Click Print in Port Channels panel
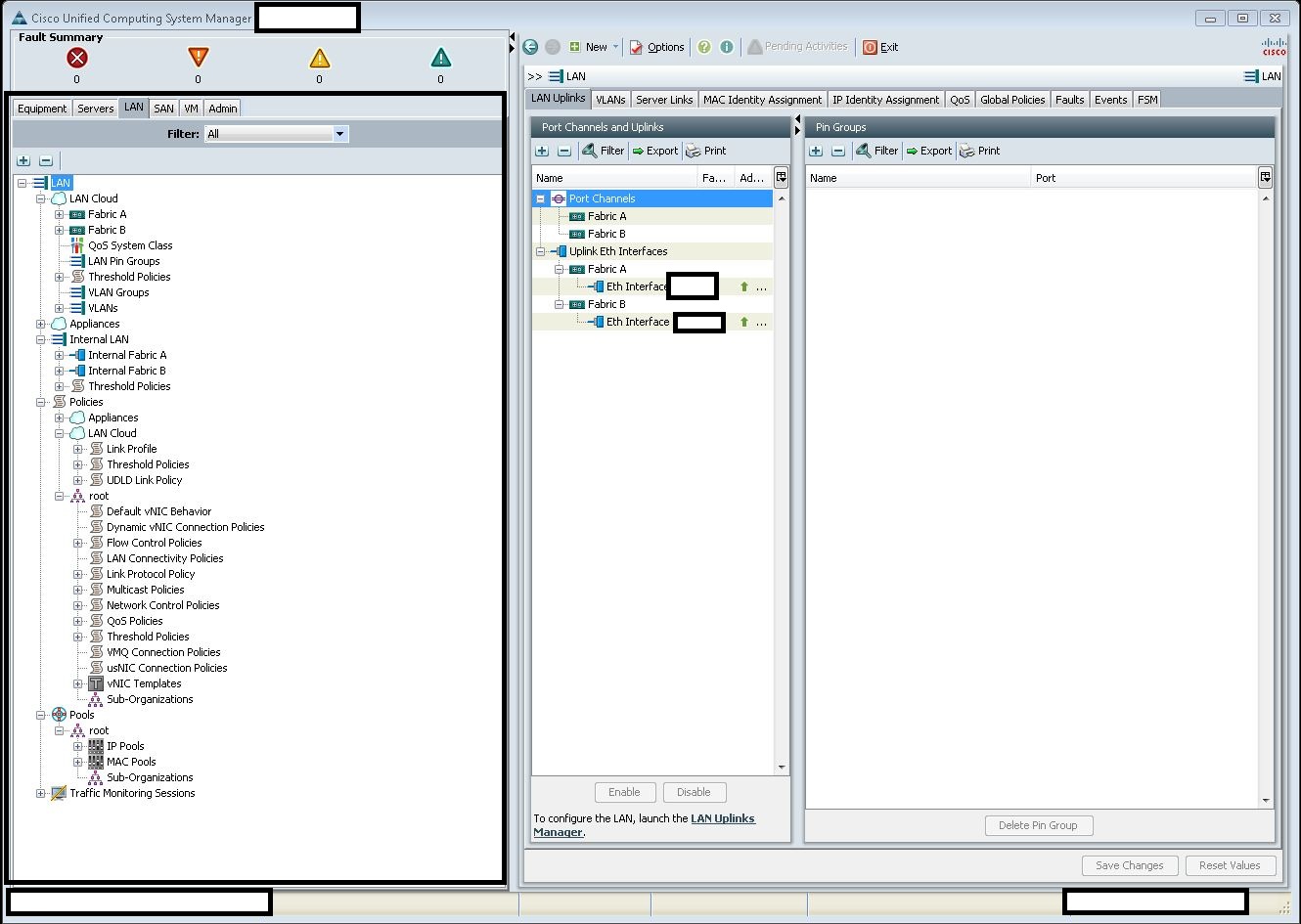 705,151
